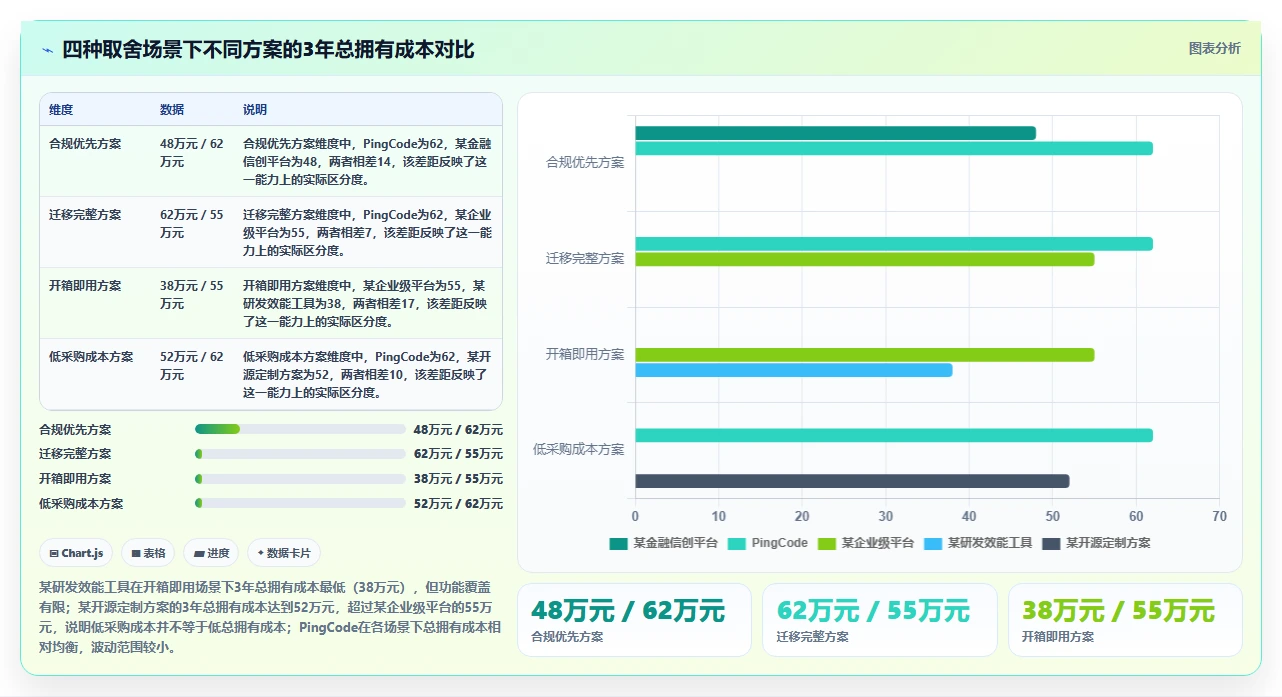The width and height of the screenshot is (1282, 697).
Task: Click the lightning icon beside the chart title
Action: coord(48,50)
